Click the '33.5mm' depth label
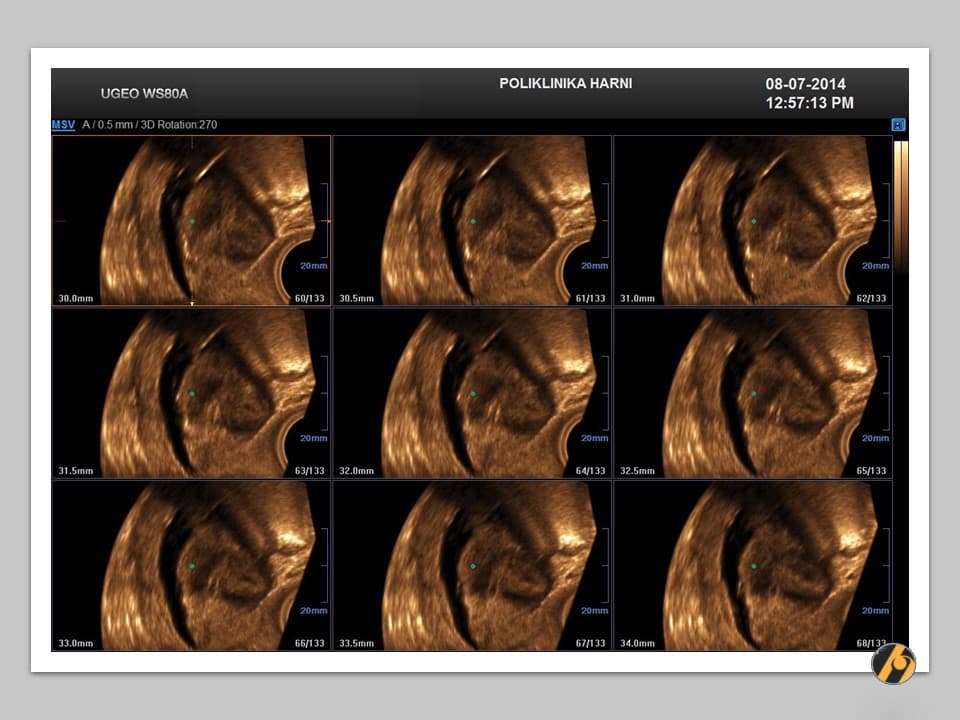Screen dimensions: 960x720 pos(356,644)
